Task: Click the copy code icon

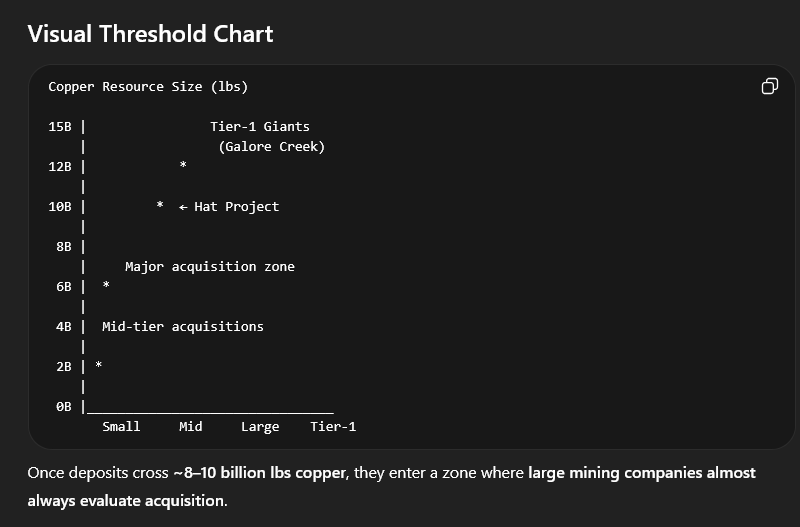Action: click(769, 86)
